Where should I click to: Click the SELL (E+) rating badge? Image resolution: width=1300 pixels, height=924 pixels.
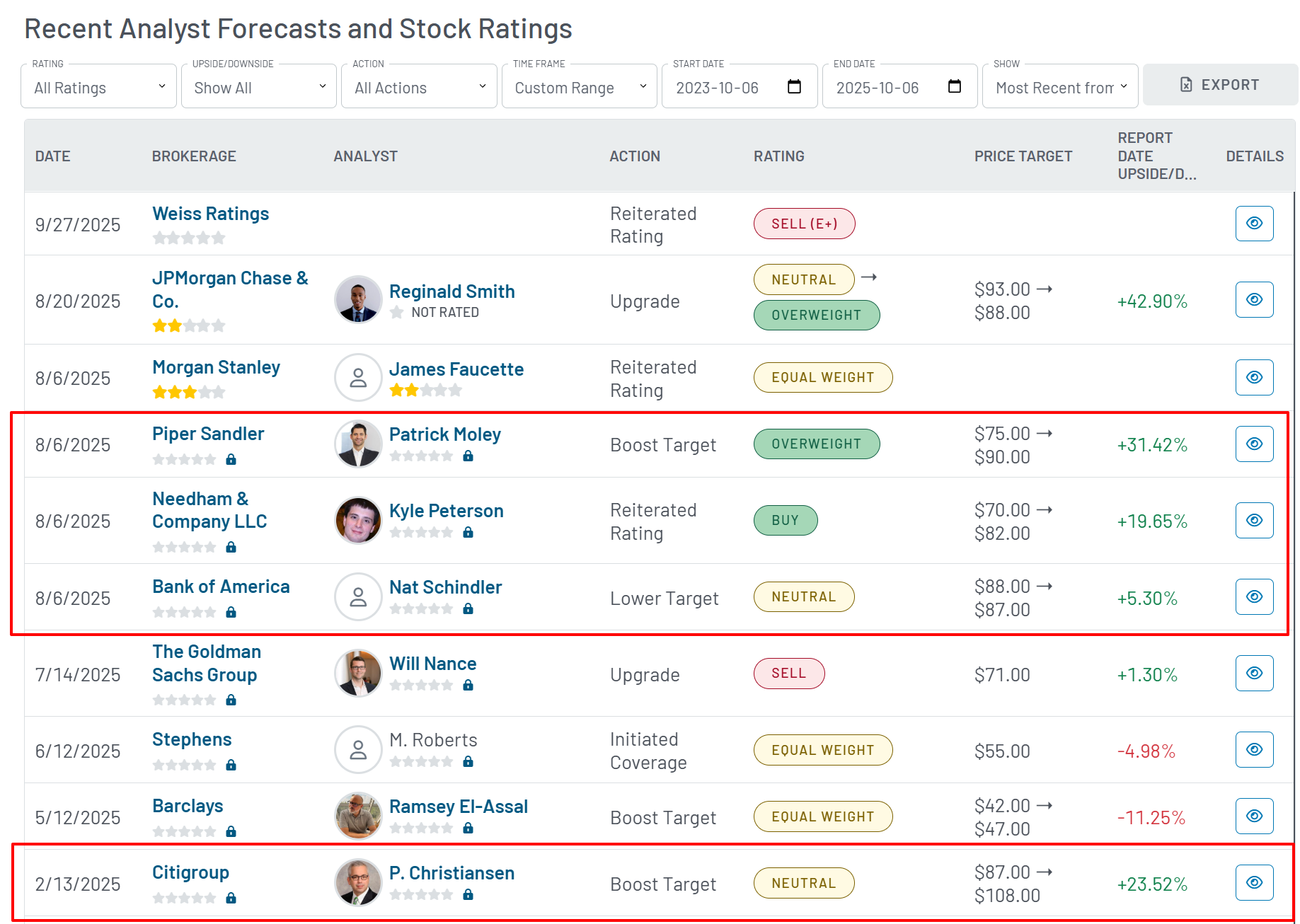[x=805, y=224]
